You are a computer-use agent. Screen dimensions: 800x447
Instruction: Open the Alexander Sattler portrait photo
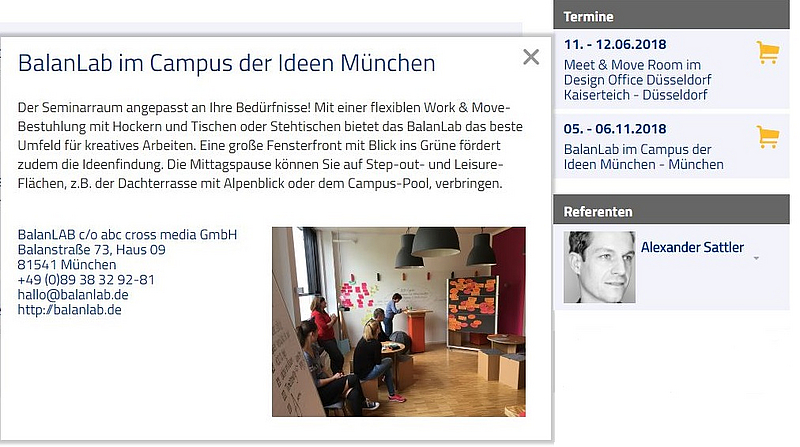[x=599, y=267]
